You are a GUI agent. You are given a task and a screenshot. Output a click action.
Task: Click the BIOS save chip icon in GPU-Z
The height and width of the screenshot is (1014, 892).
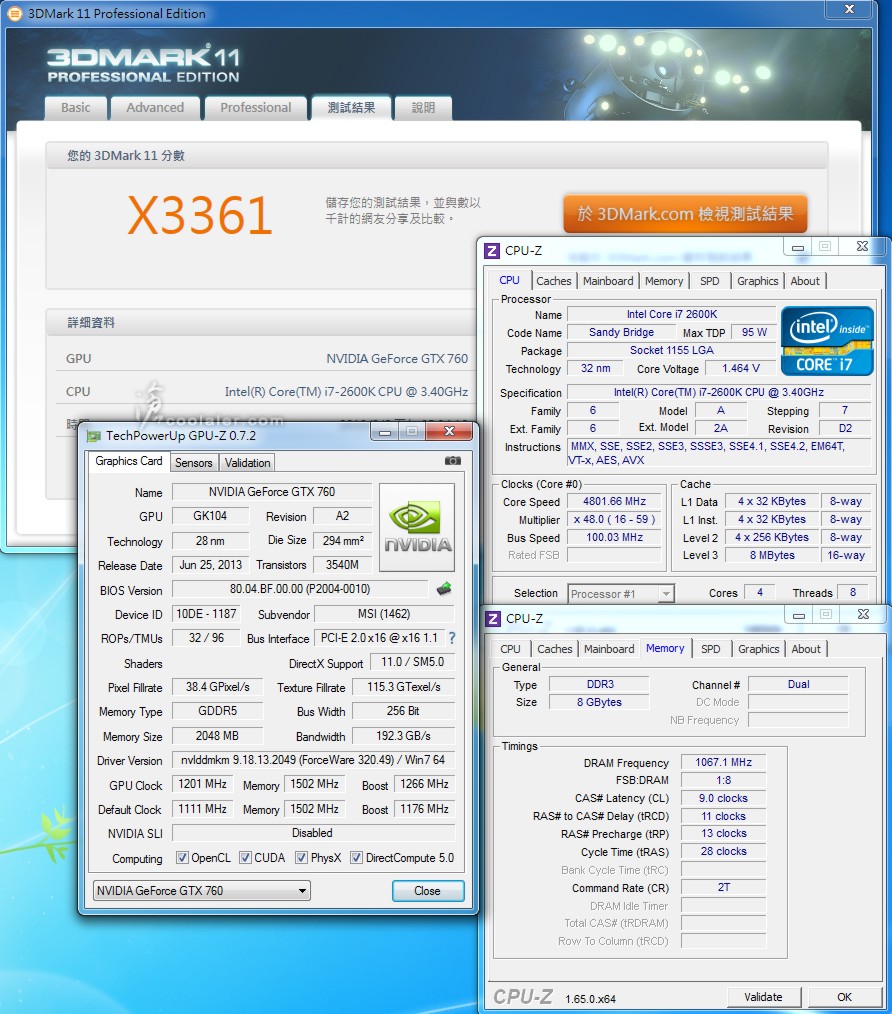pyautogui.click(x=444, y=589)
